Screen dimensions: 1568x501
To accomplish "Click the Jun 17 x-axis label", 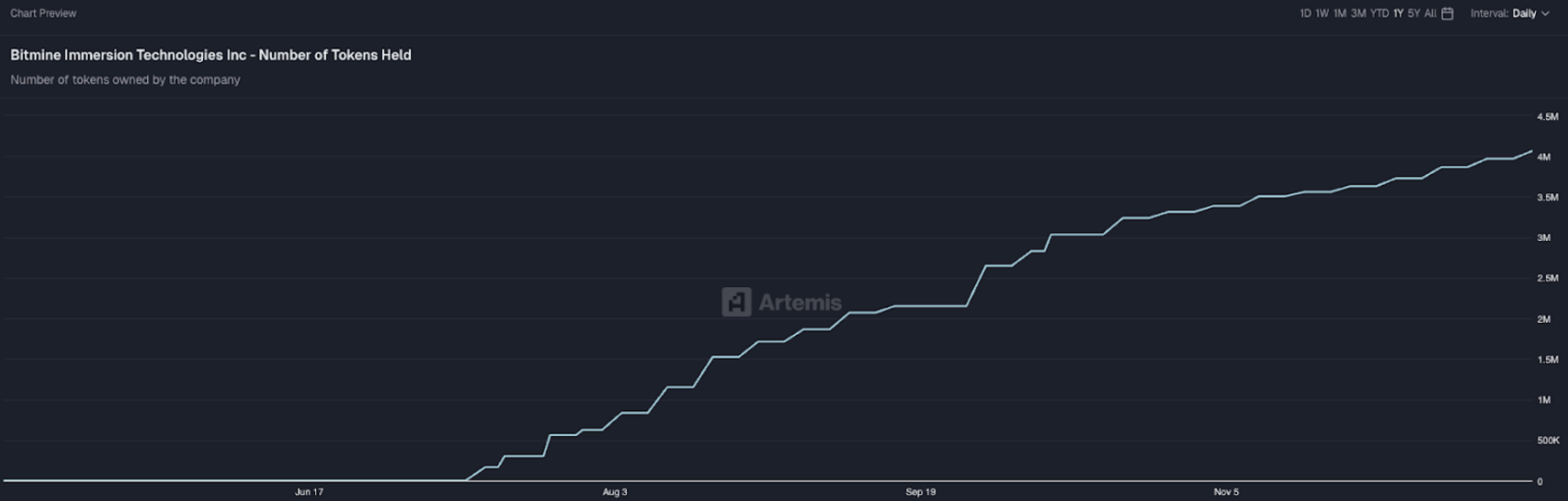I will click(310, 492).
